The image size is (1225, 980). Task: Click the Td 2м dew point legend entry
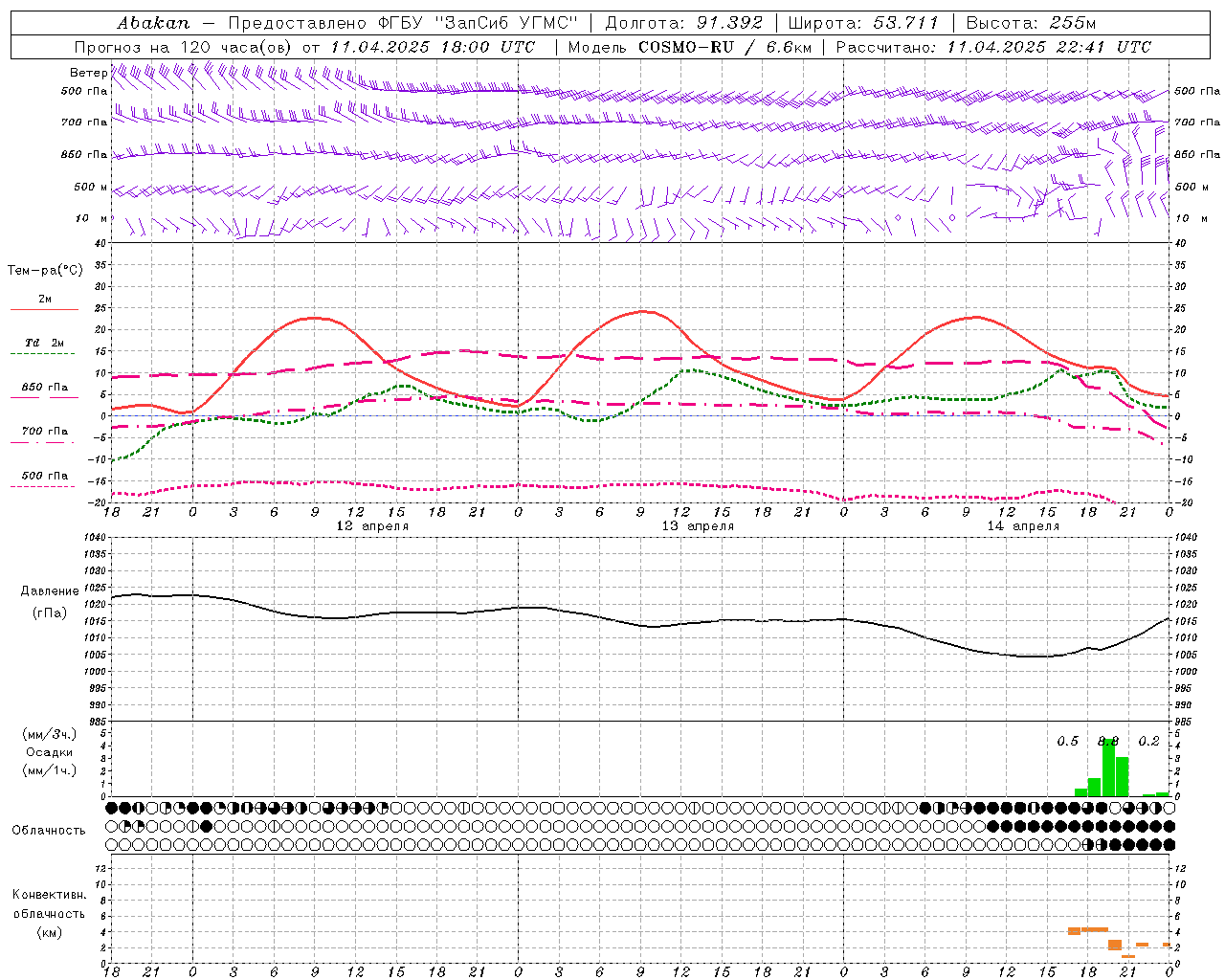coord(44,343)
